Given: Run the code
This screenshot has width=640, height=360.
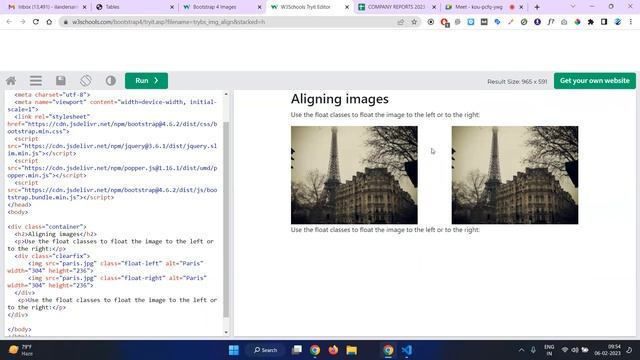Looking at the screenshot, I should 147,81.
